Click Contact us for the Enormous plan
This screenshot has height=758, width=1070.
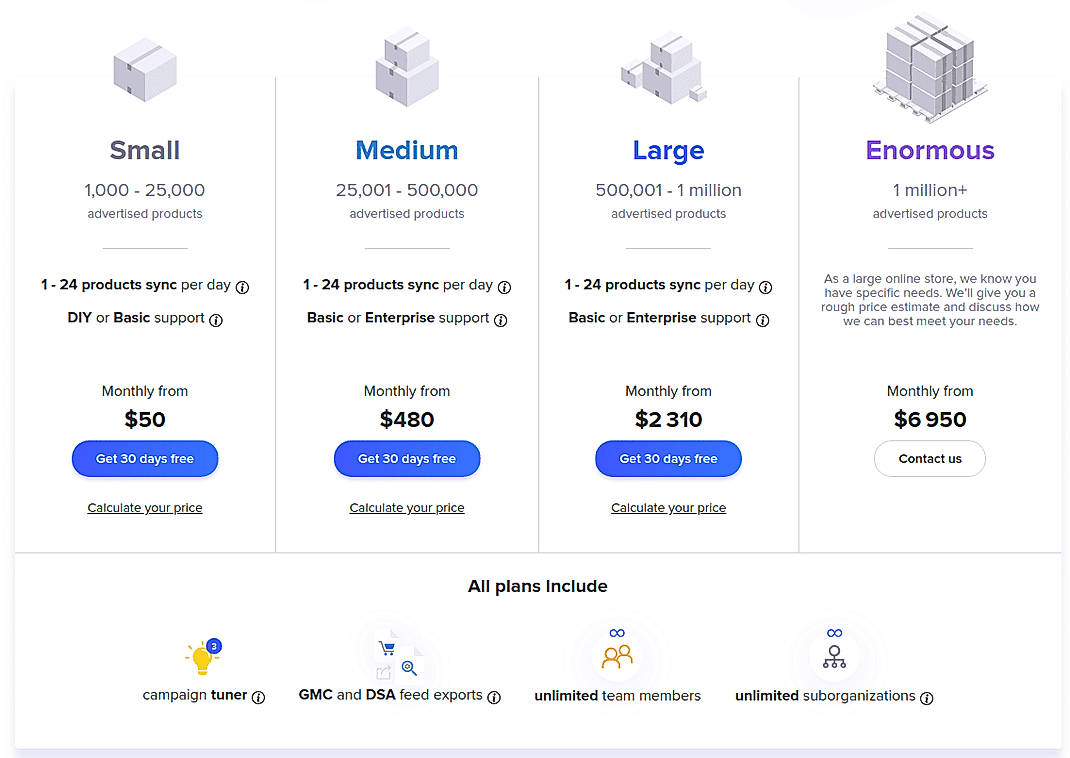coord(929,458)
